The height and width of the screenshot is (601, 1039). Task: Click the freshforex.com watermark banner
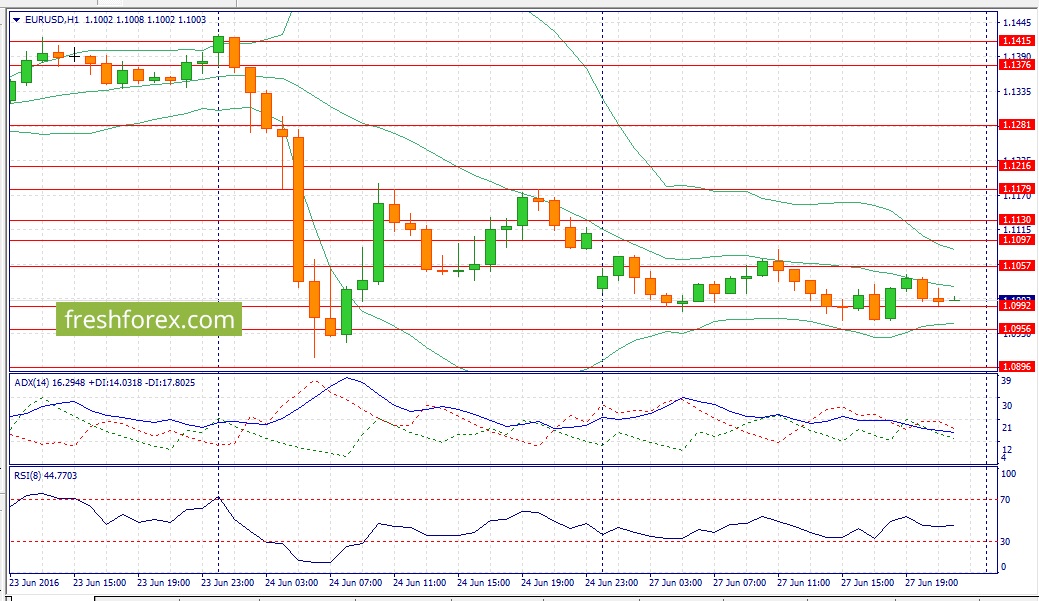(x=149, y=320)
